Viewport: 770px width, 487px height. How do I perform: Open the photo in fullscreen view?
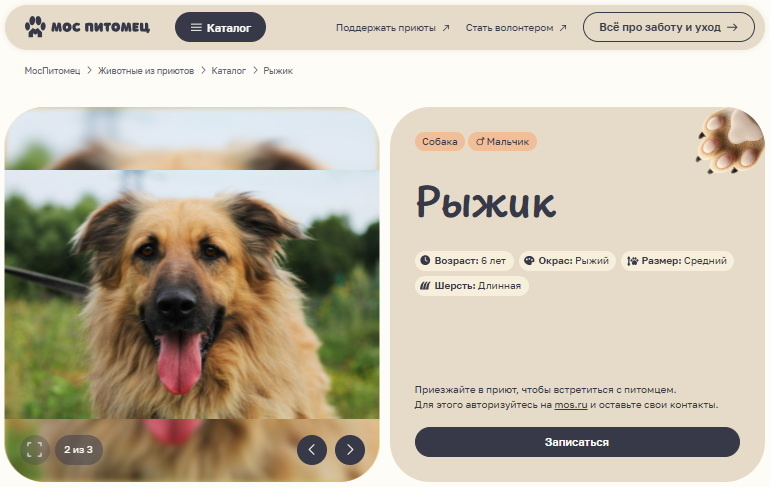[x=35, y=450]
